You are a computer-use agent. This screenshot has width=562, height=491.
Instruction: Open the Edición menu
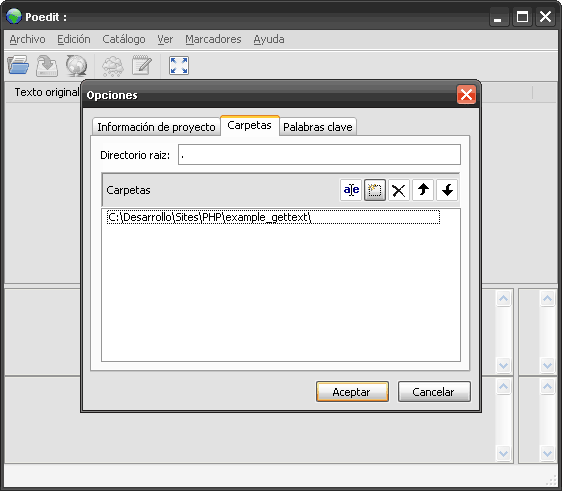[x=74, y=39]
